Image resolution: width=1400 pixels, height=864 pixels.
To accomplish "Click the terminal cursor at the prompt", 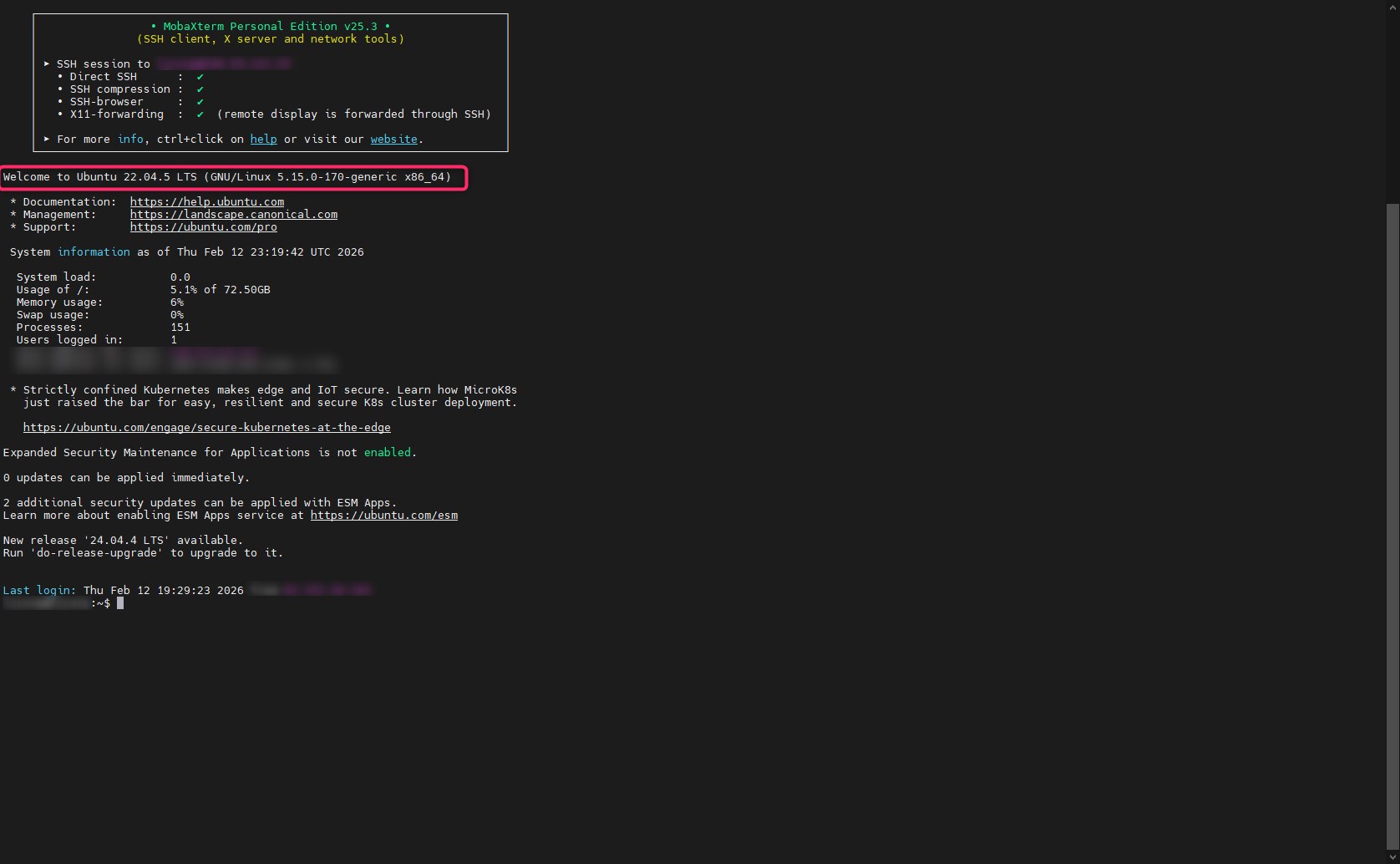I will pyautogui.click(x=120, y=603).
